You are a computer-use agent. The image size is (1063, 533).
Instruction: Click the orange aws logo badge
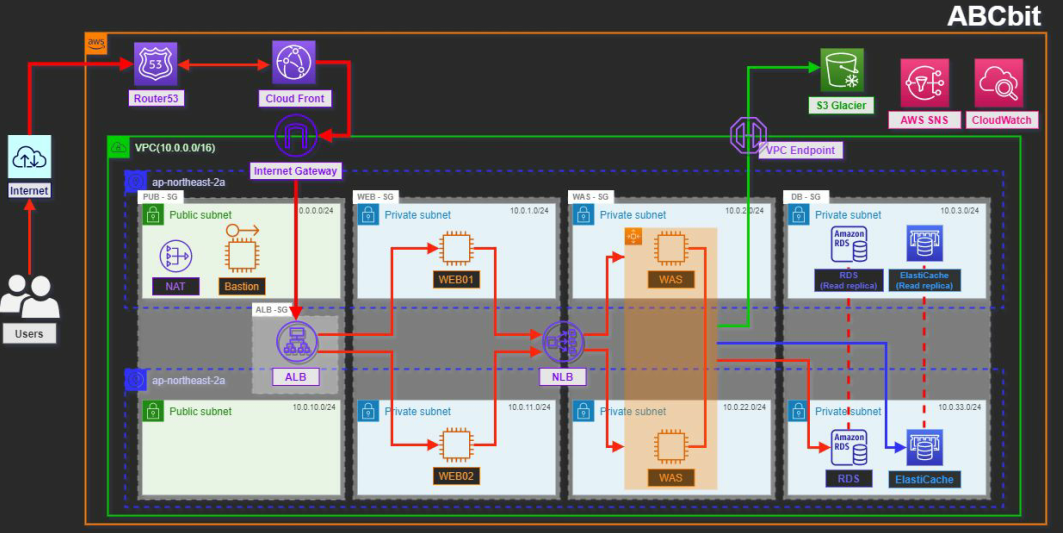(96, 43)
